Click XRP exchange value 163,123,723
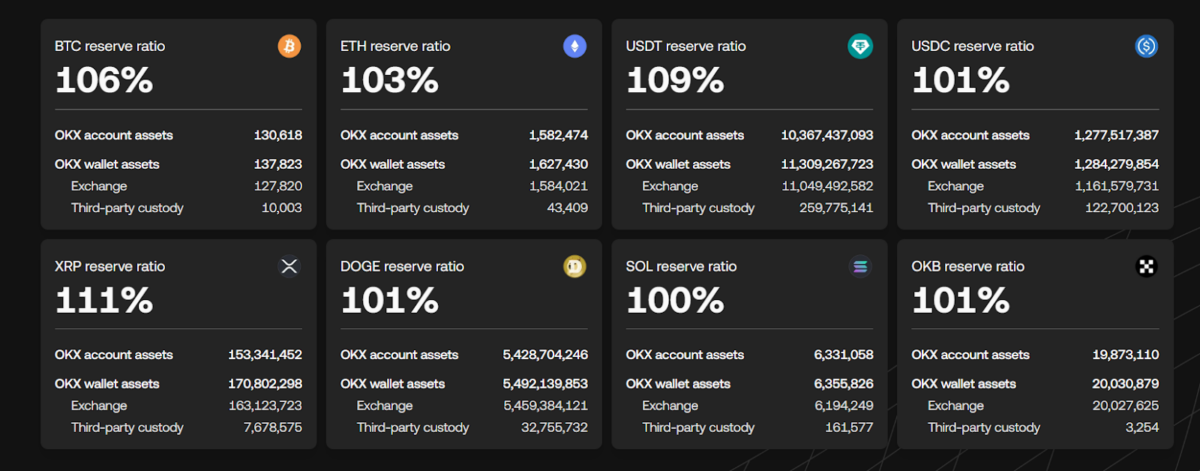This screenshot has height=471, width=1200. 266,406
